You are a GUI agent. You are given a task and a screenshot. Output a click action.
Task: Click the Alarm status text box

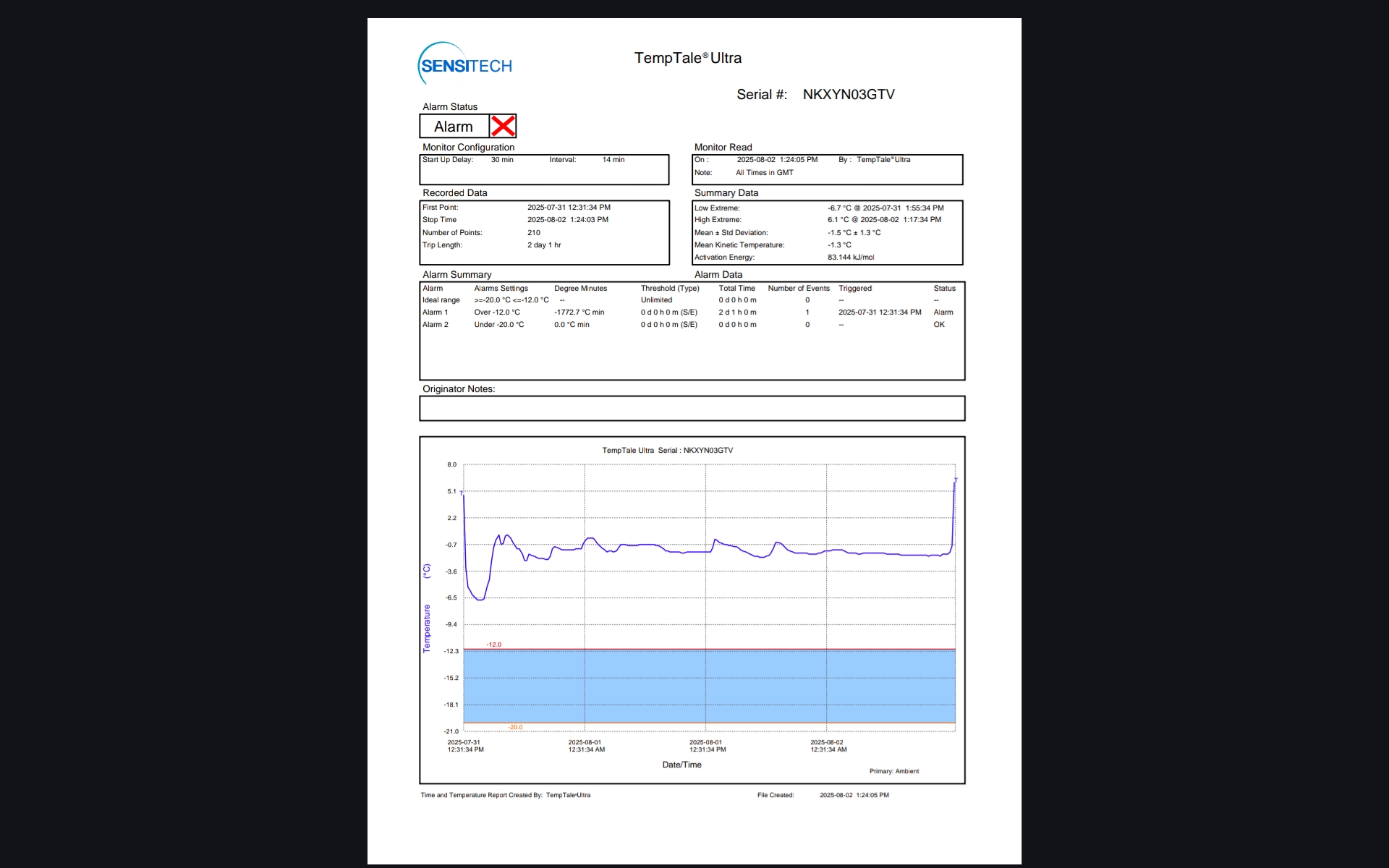pyautogui.click(x=454, y=127)
